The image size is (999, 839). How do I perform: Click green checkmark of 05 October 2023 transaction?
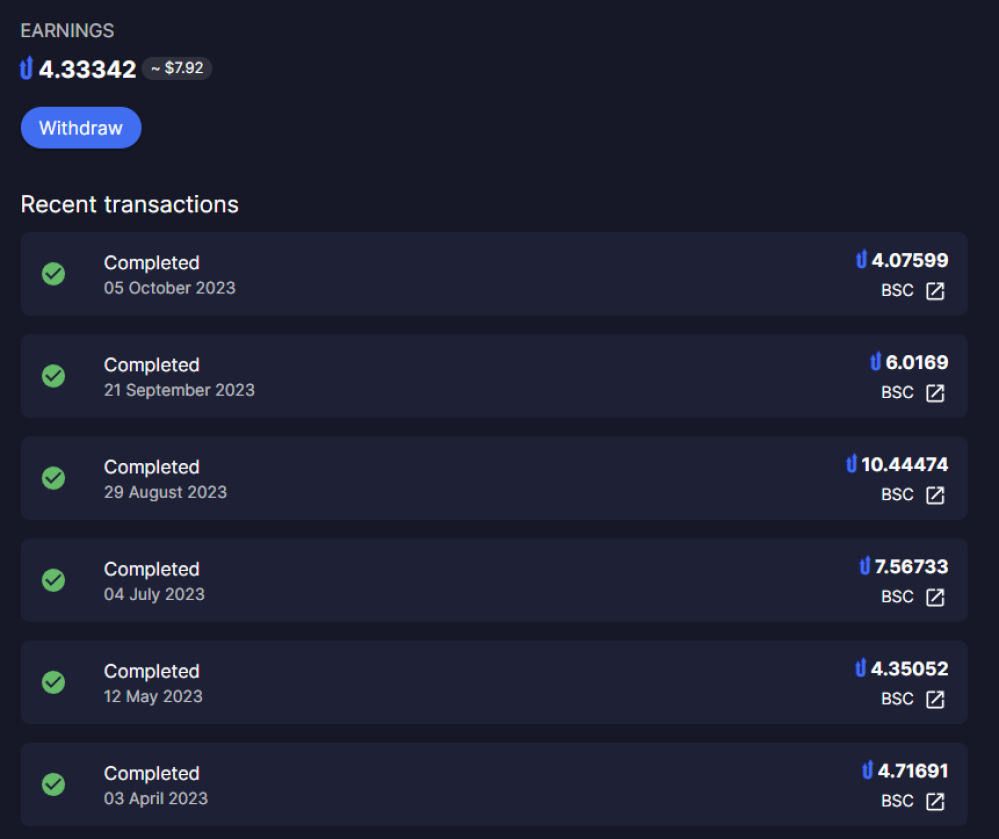(54, 274)
